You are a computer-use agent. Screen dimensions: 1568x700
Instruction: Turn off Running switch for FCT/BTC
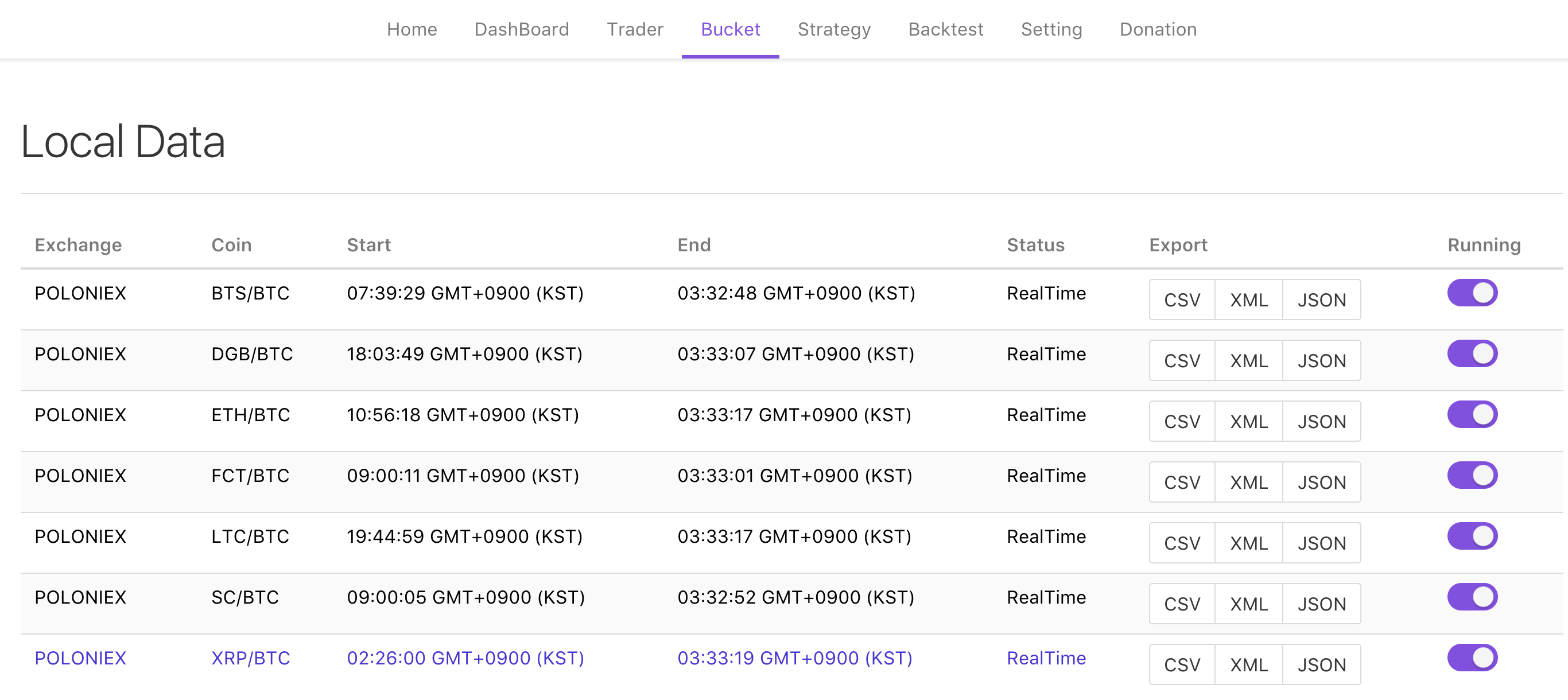[x=1472, y=476]
